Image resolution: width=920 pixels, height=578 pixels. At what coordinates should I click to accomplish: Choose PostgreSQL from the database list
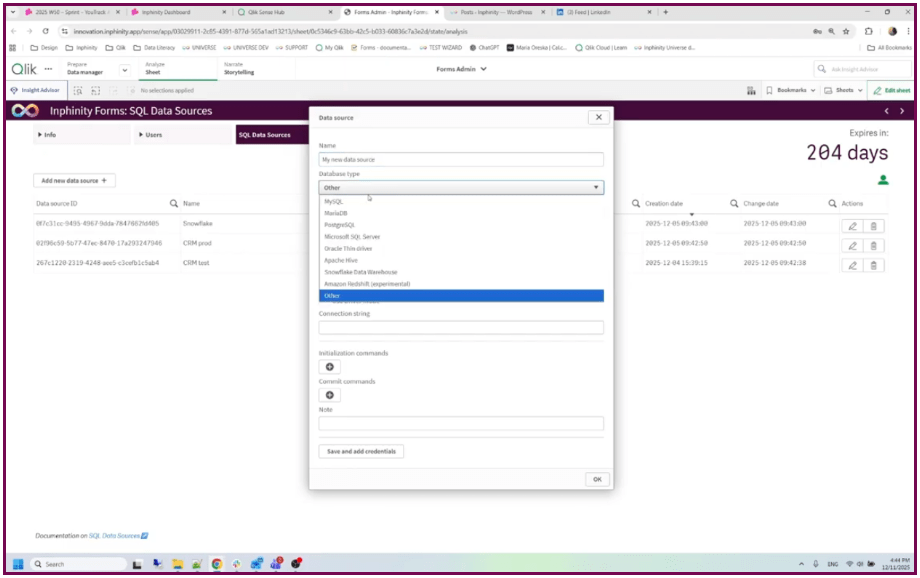click(x=461, y=225)
